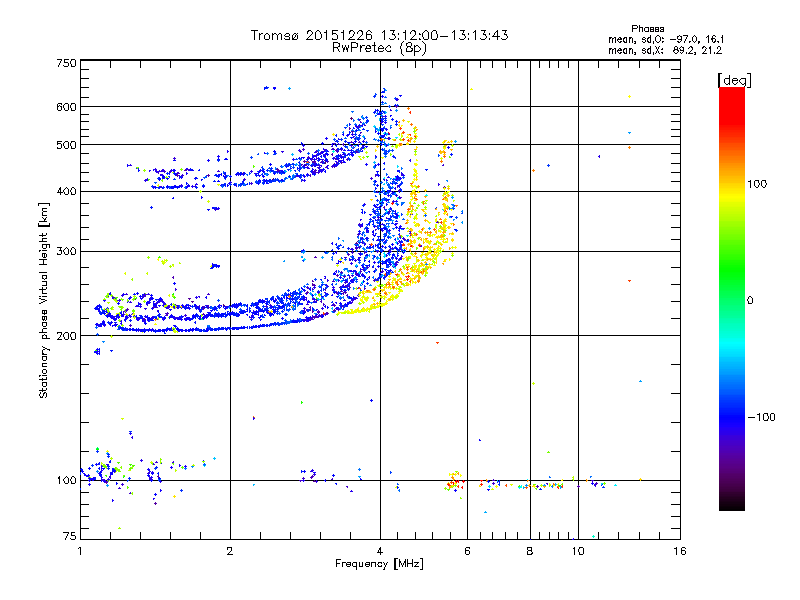
Task: Select the 'mean, sd,O: -97.0, 16.1' text
Action: pos(666,39)
